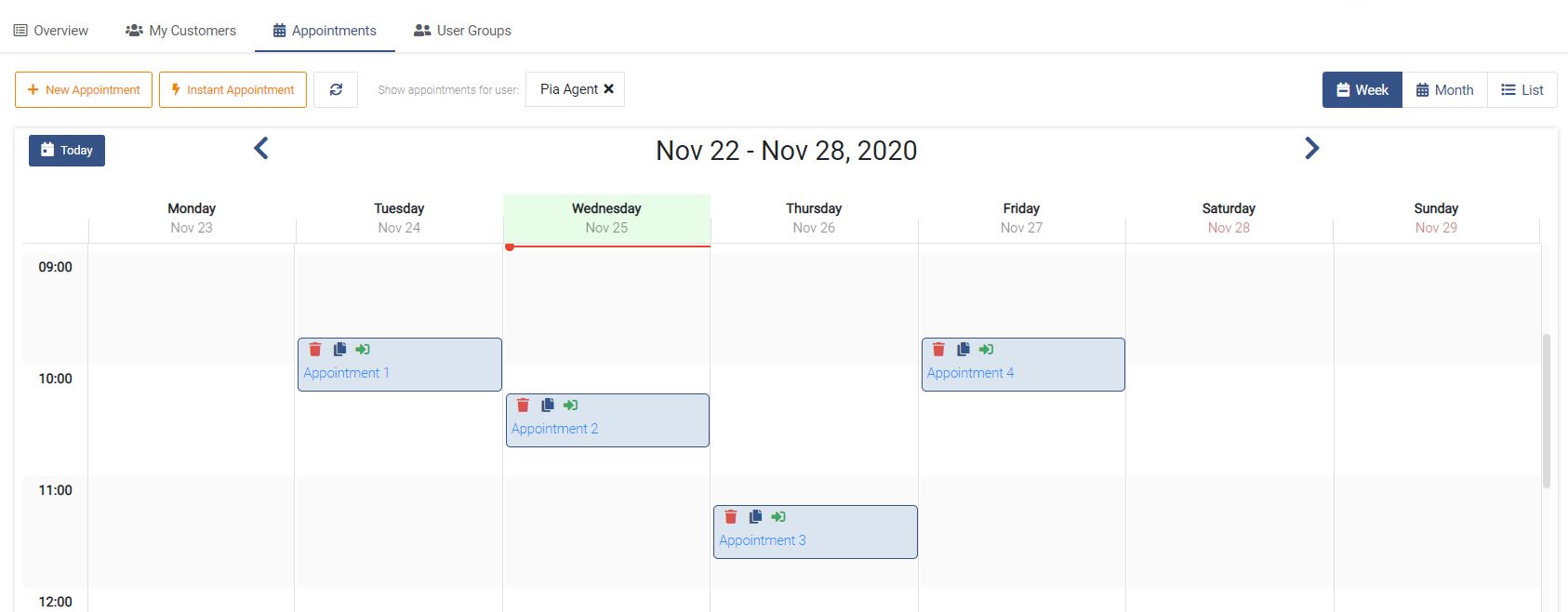Remove Pia Agent user filter
Image resolution: width=1568 pixels, height=612 pixels.
pos(609,89)
